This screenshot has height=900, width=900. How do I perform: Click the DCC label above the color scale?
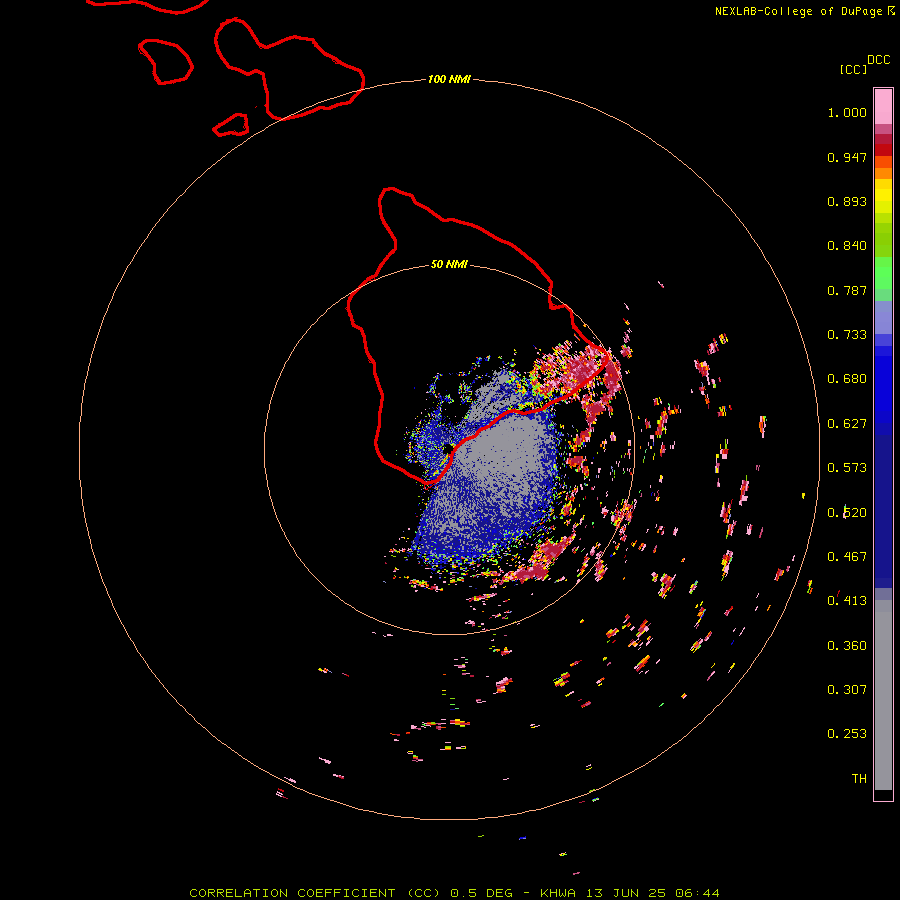pos(878,60)
